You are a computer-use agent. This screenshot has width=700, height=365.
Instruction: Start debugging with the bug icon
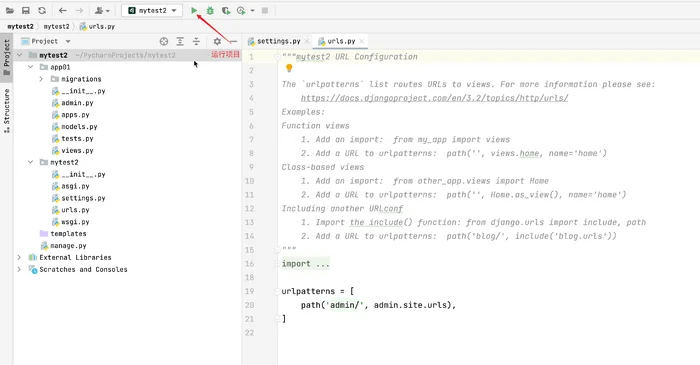click(210, 10)
